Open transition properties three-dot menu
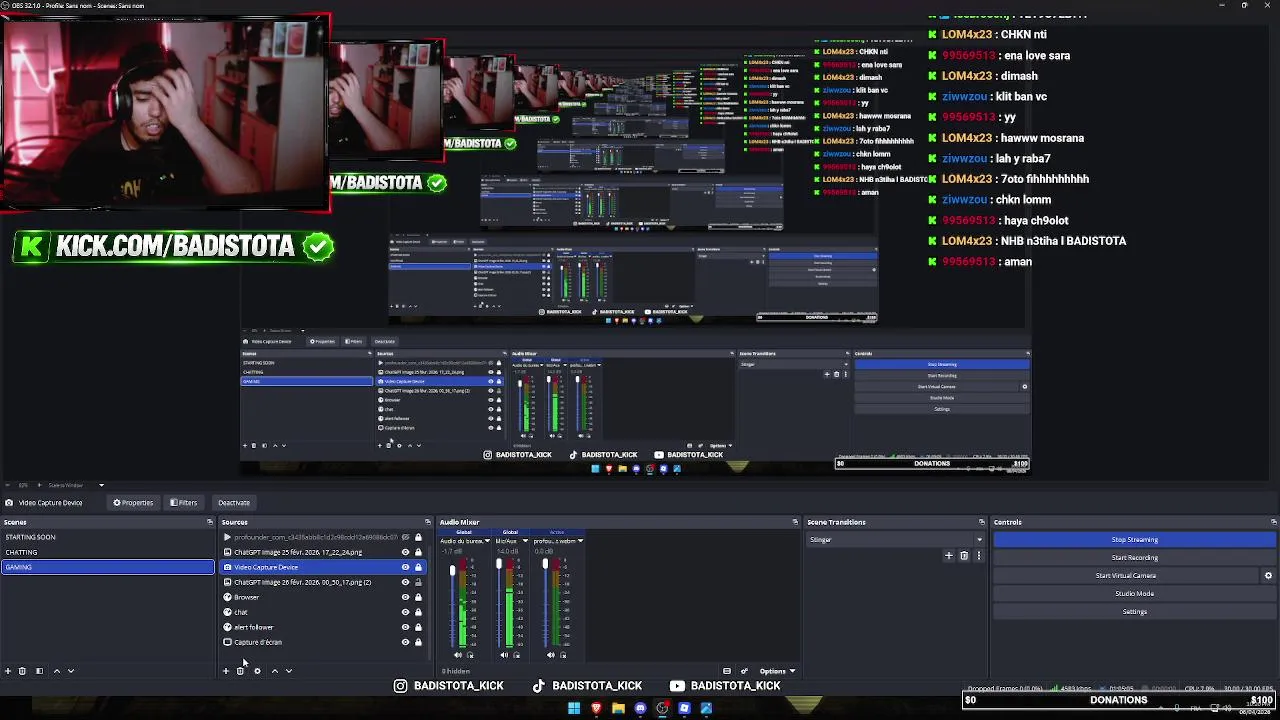This screenshot has height=720, width=1280. pos(978,556)
